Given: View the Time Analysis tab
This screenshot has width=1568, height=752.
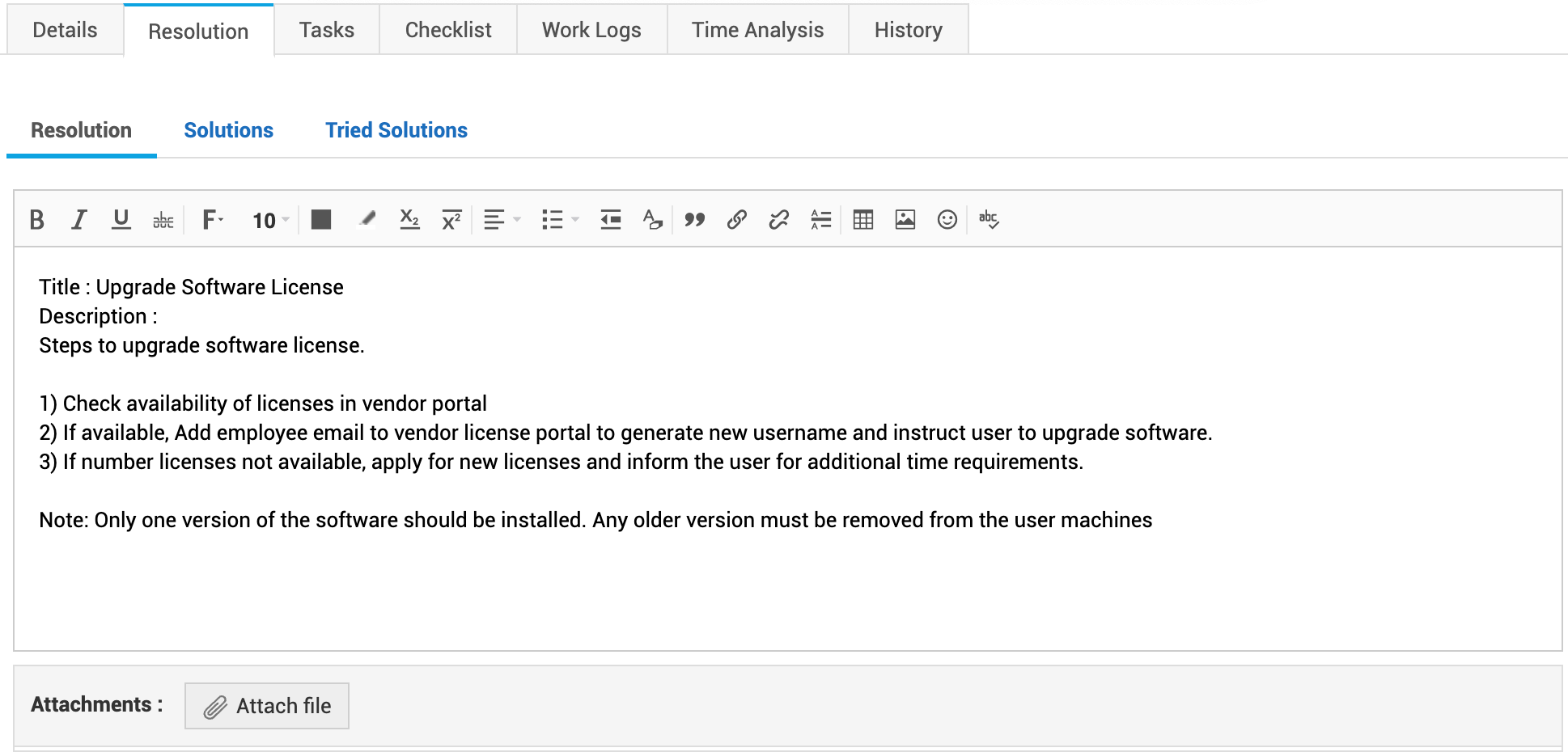Looking at the screenshot, I should (757, 30).
